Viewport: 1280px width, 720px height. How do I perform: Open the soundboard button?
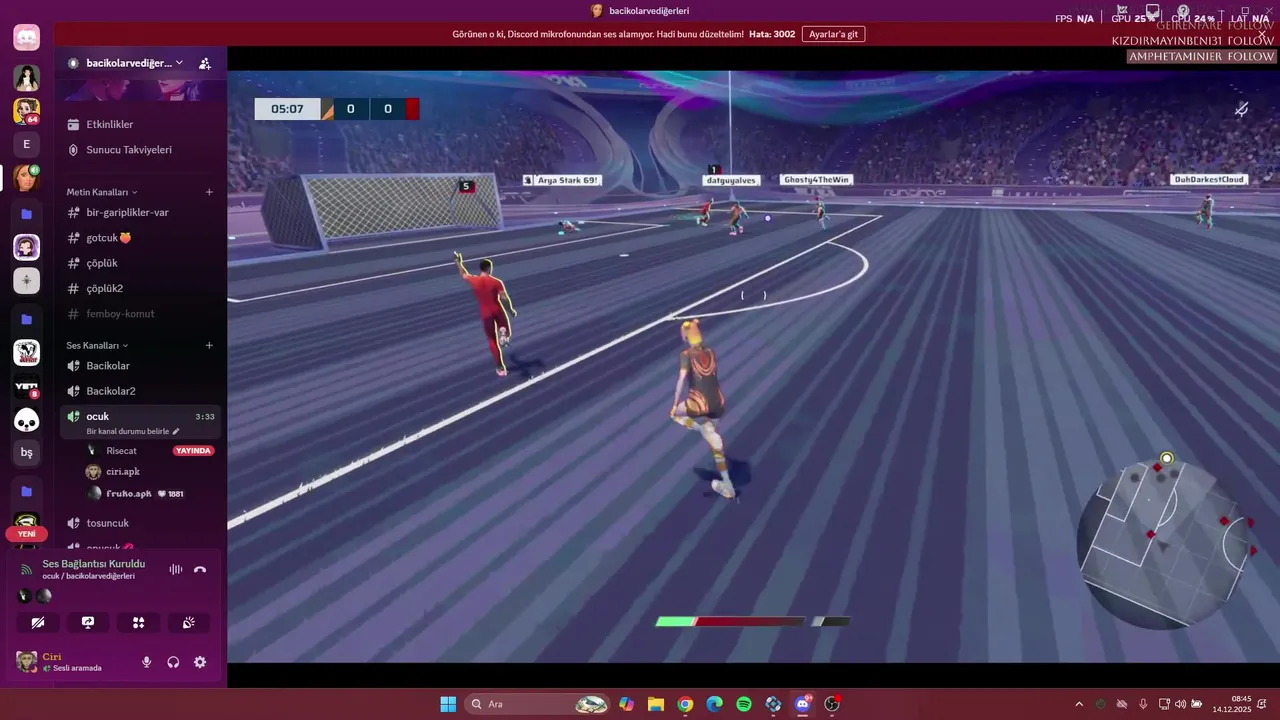coord(188,623)
